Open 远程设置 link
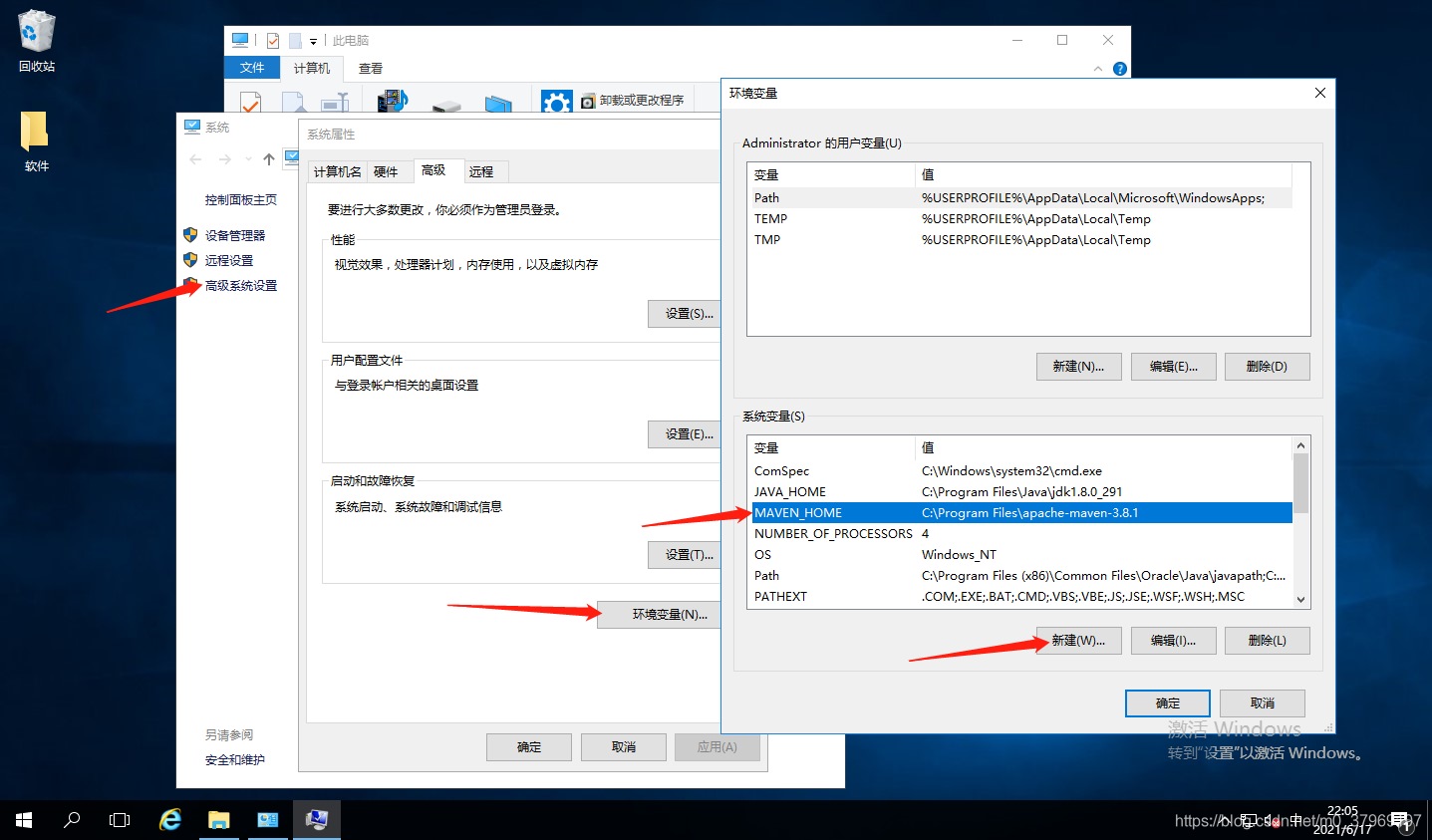1432x840 pixels. click(229, 261)
